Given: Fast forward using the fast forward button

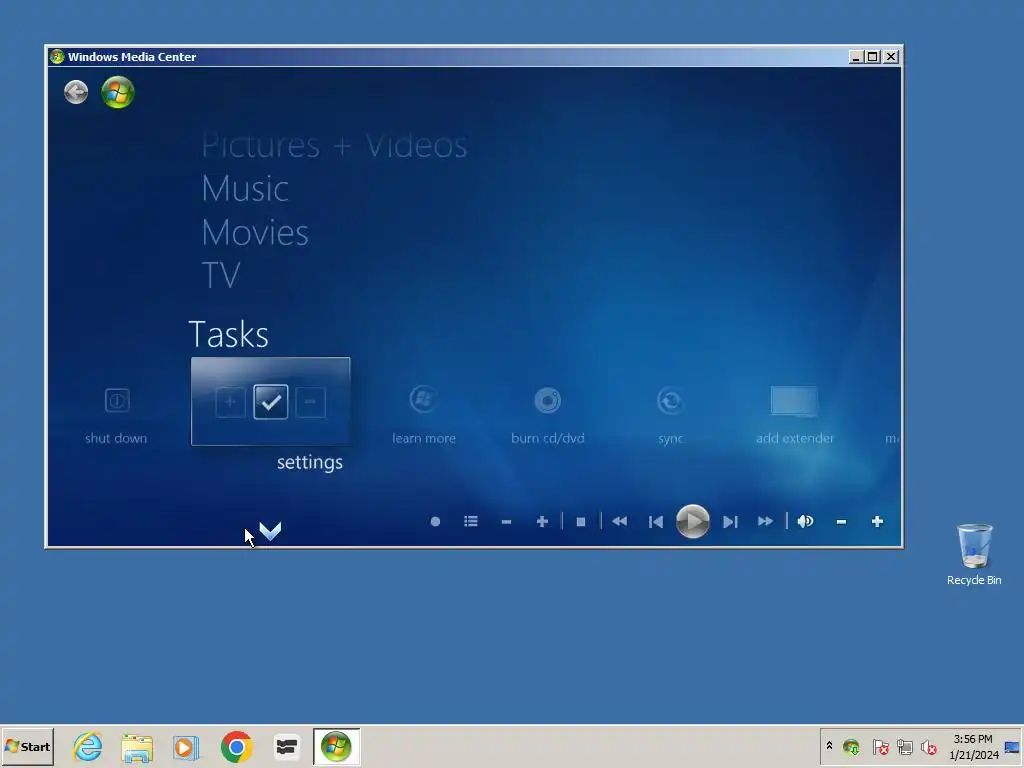Looking at the screenshot, I should click(x=765, y=522).
